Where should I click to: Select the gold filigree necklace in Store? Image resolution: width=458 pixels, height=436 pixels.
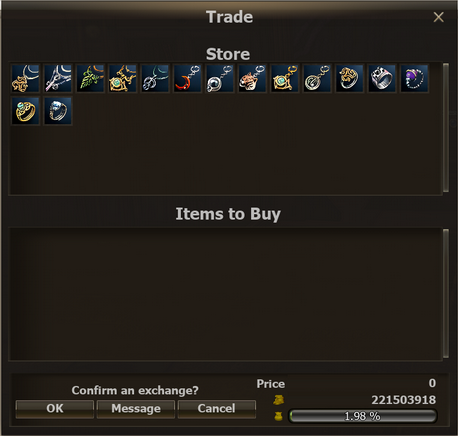(25, 79)
